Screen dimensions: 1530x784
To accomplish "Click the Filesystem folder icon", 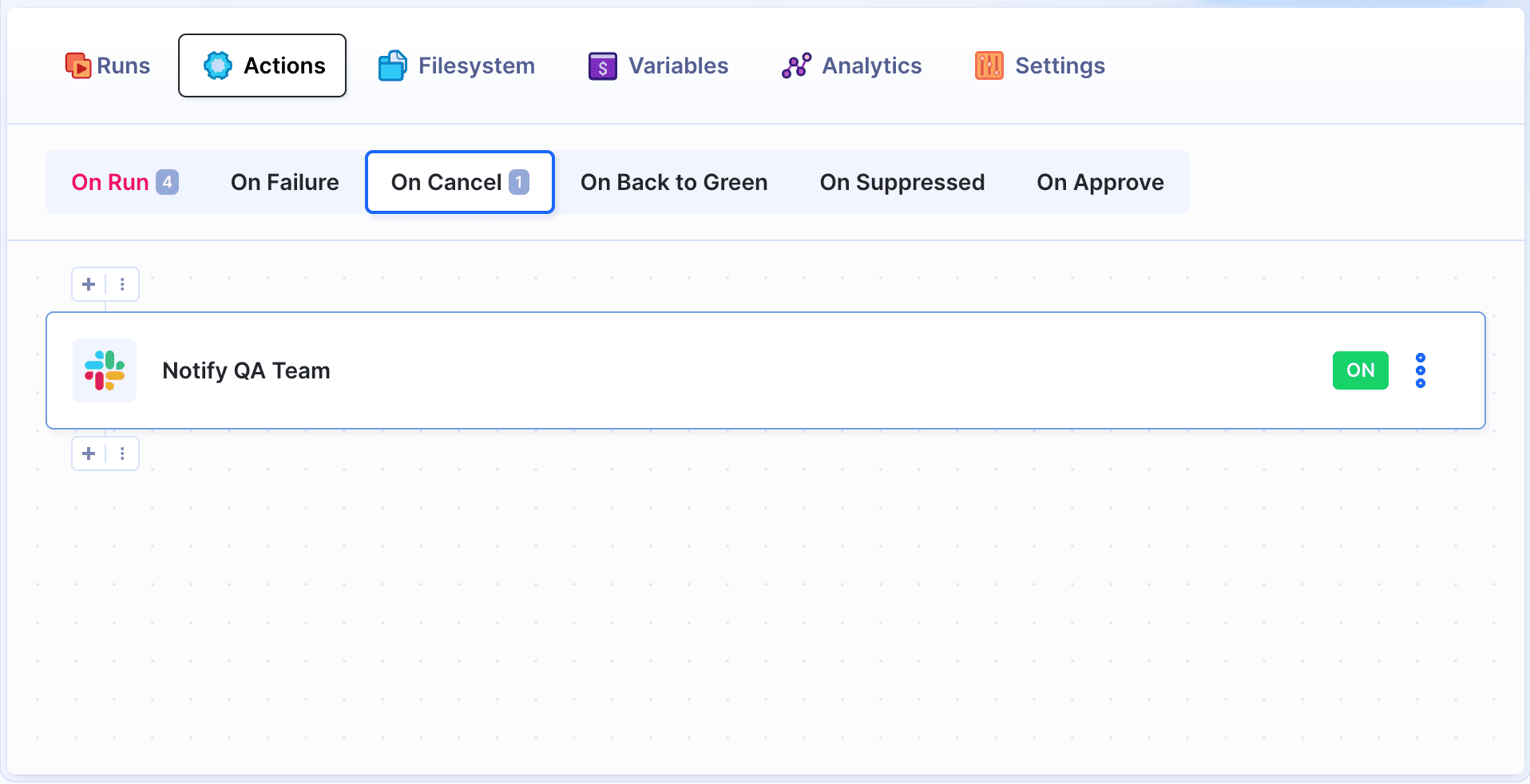I will [392, 65].
